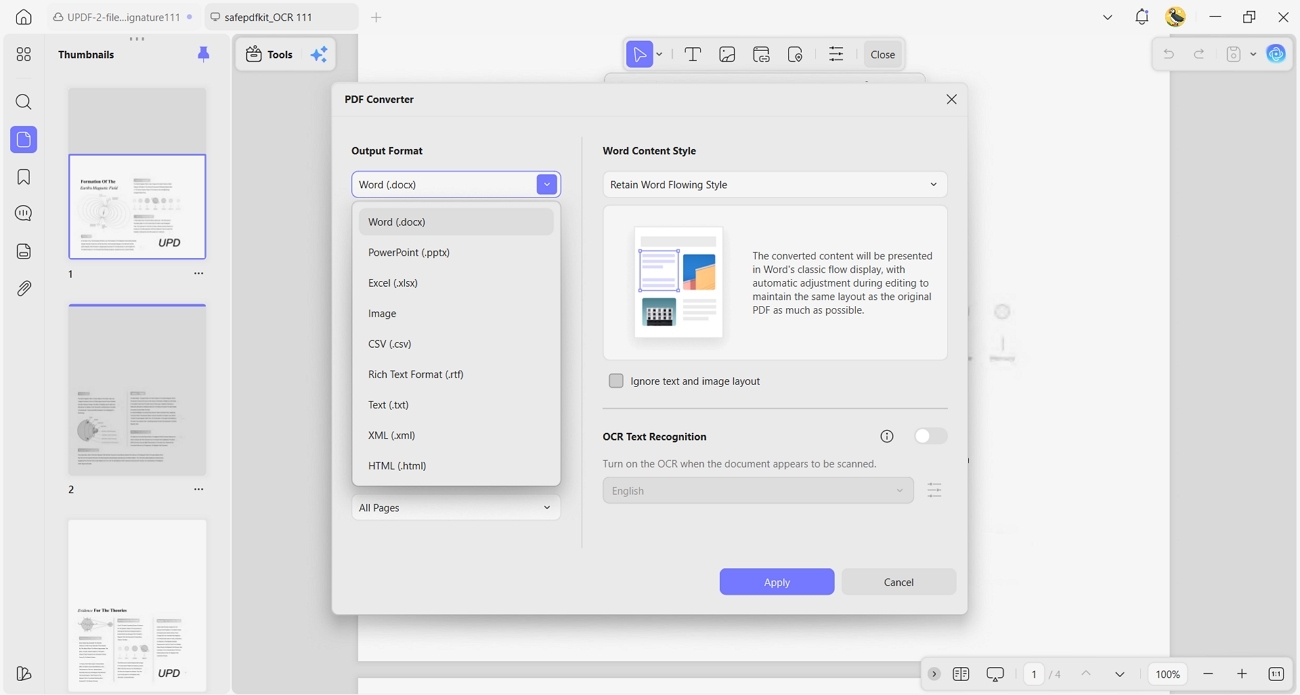Enable the OCR Text Recognition switch
The width and height of the screenshot is (1300, 695).
931,436
